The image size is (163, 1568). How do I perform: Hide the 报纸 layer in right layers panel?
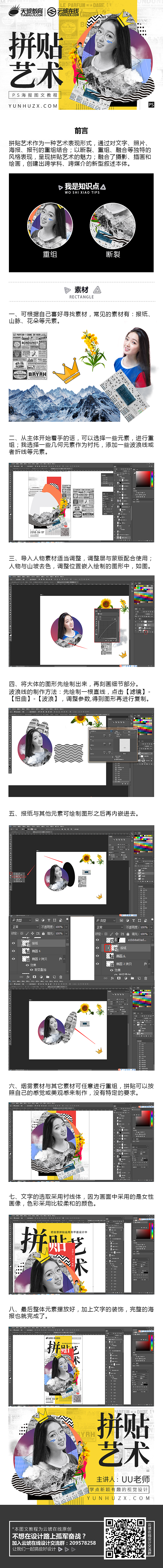tap(97, 948)
